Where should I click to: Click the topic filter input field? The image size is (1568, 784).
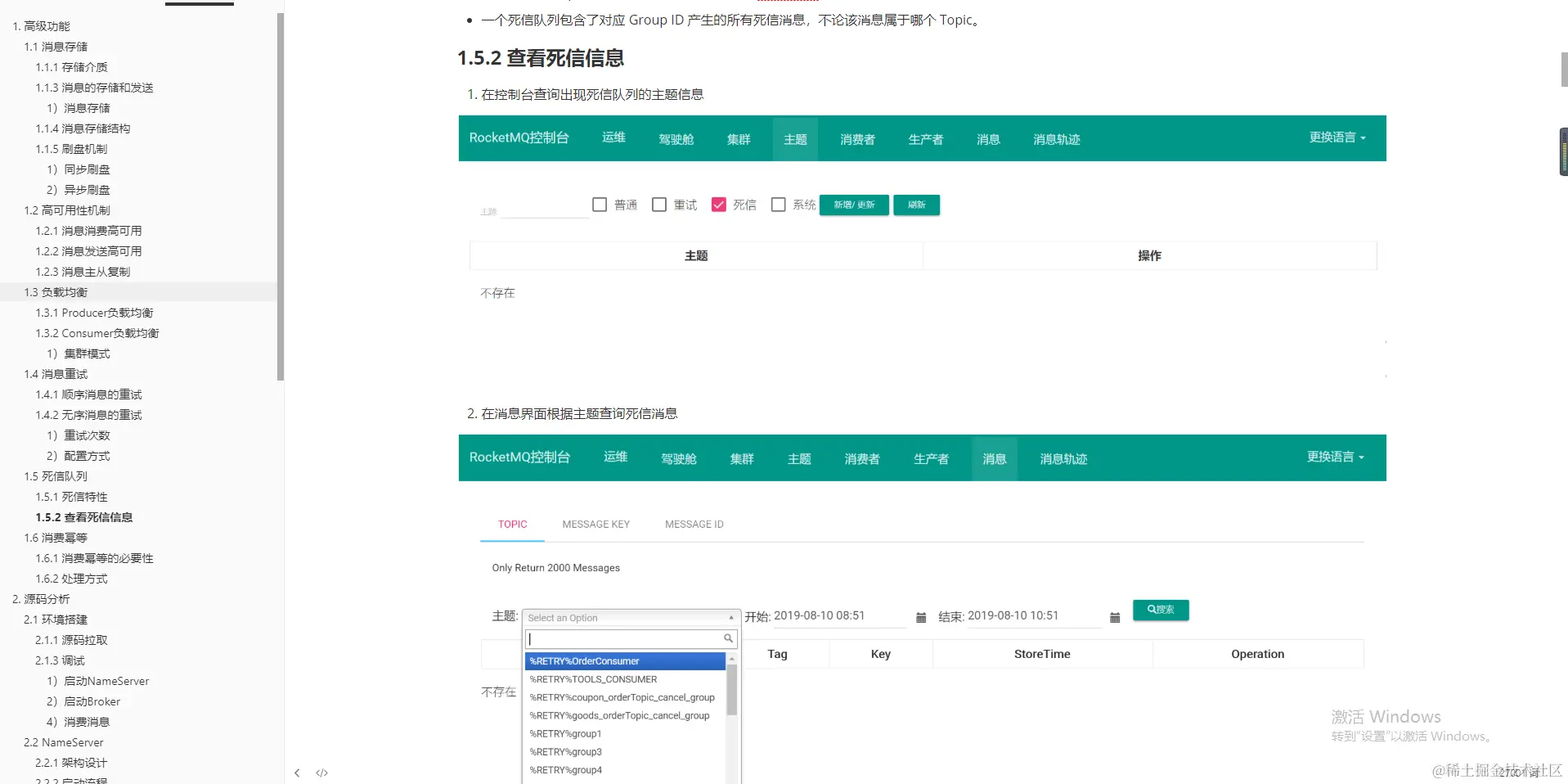[x=544, y=209]
